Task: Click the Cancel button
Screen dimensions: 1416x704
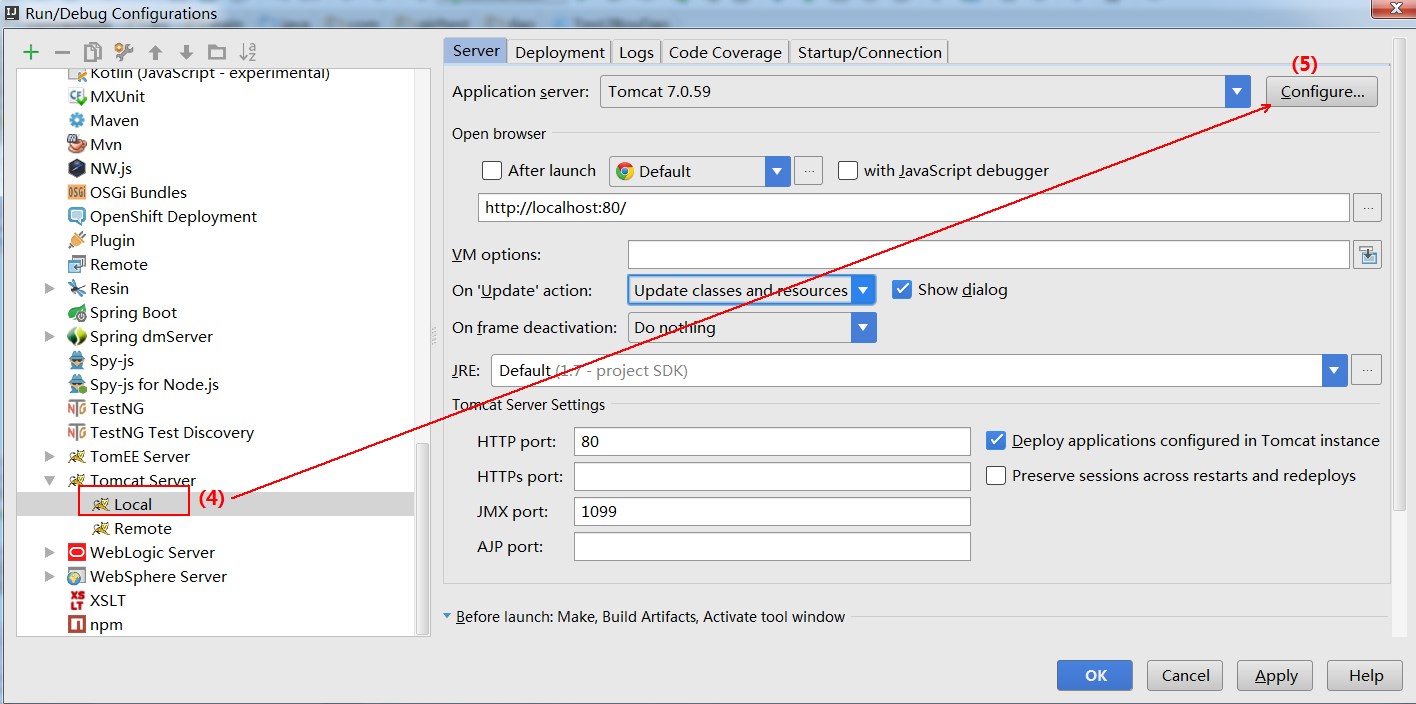Action: (x=1185, y=675)
